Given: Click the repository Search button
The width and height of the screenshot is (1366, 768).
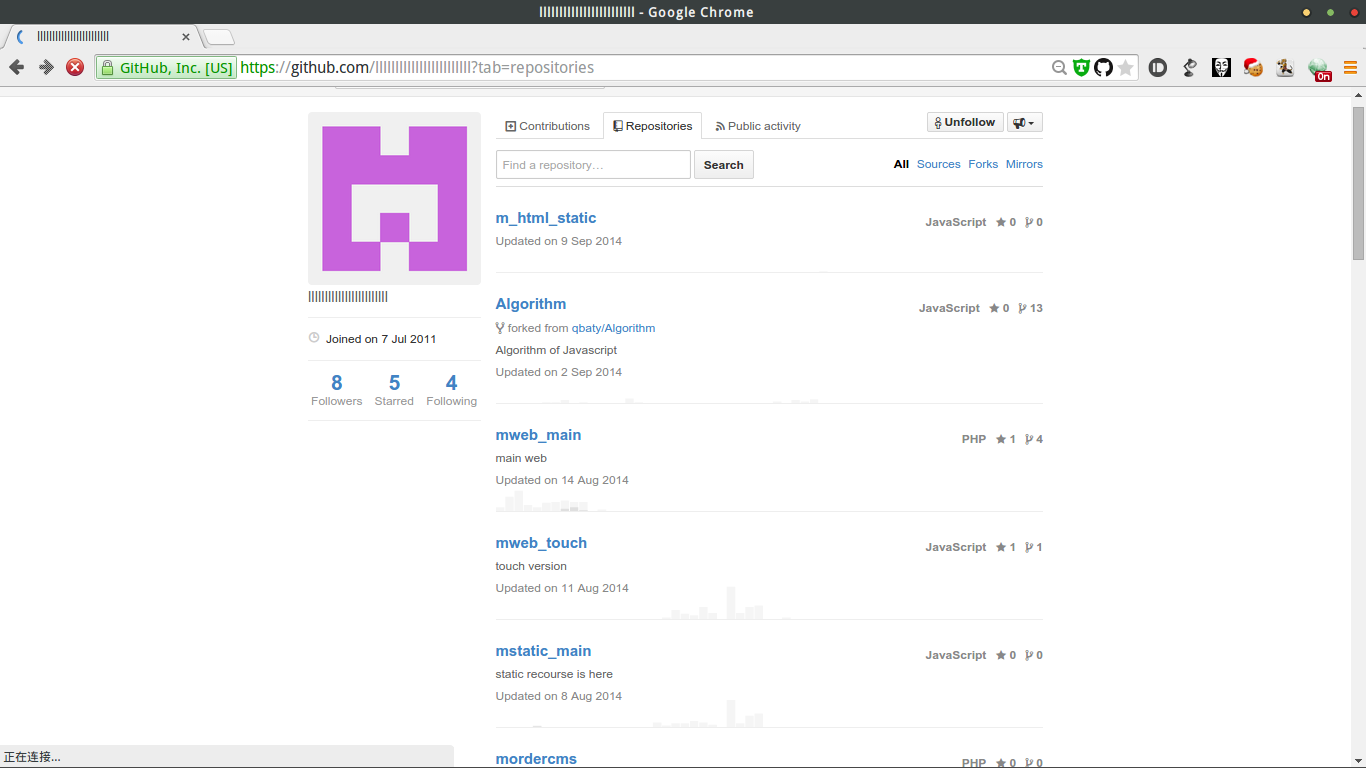Looking at the screenshot, I should tap(723, 165).
